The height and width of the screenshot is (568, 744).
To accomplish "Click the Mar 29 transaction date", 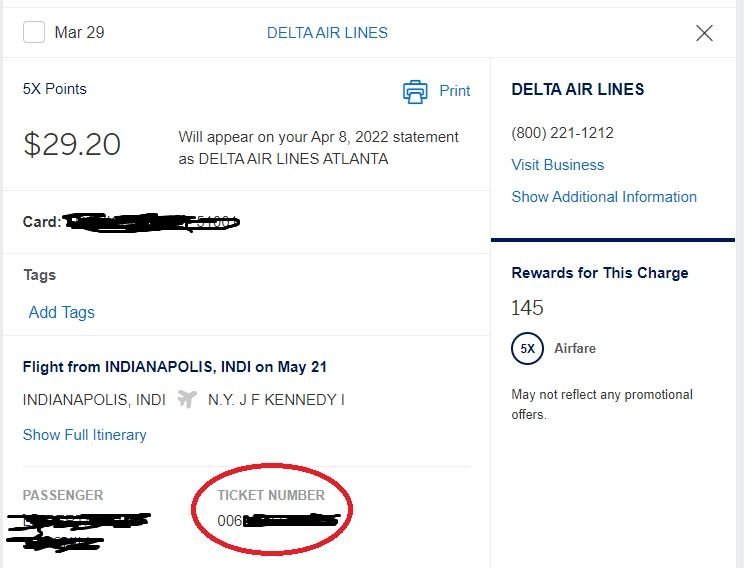I will (x=80, y=33).
